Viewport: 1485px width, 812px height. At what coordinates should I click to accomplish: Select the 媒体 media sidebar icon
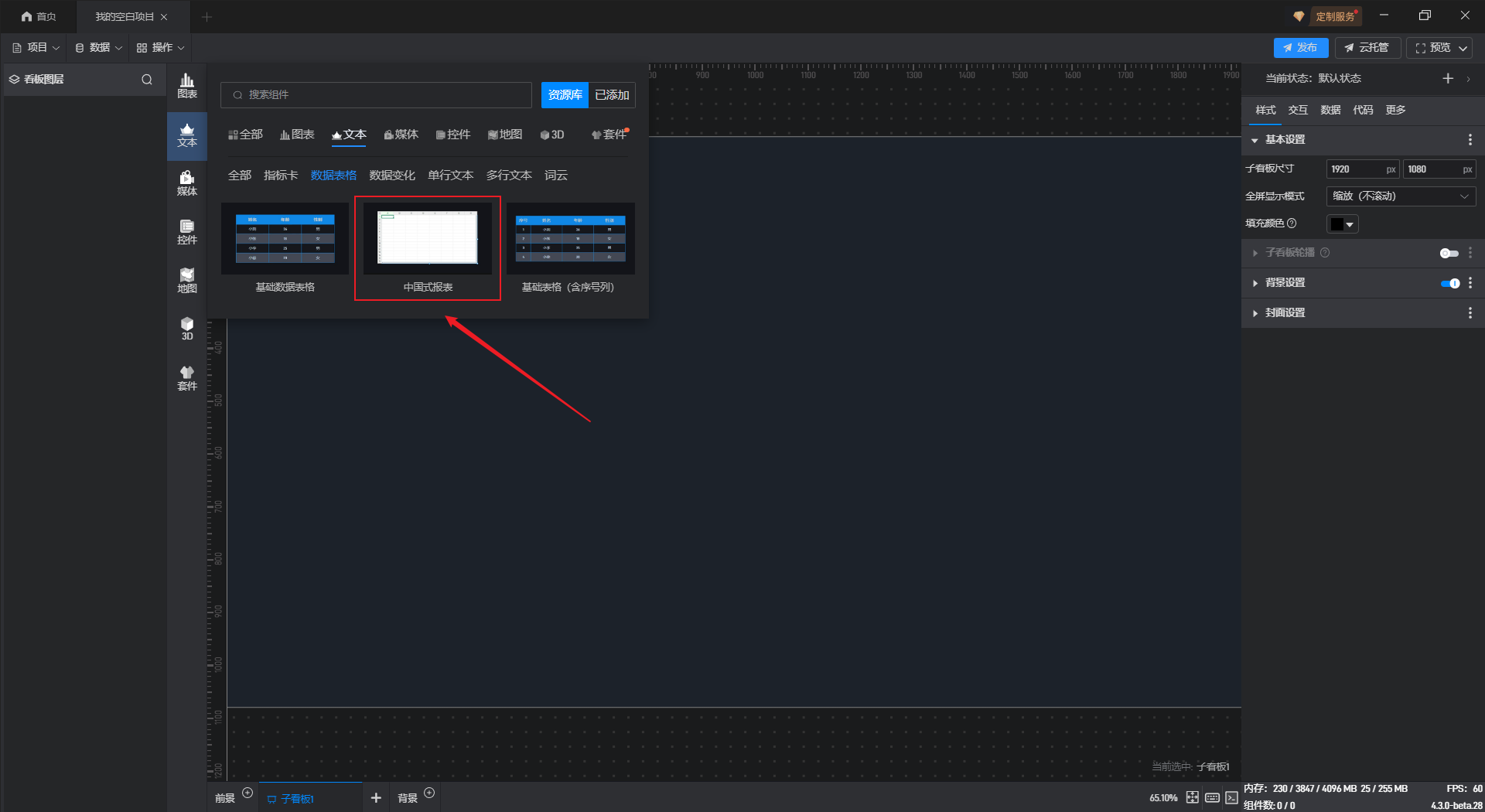tap(187, 183)
